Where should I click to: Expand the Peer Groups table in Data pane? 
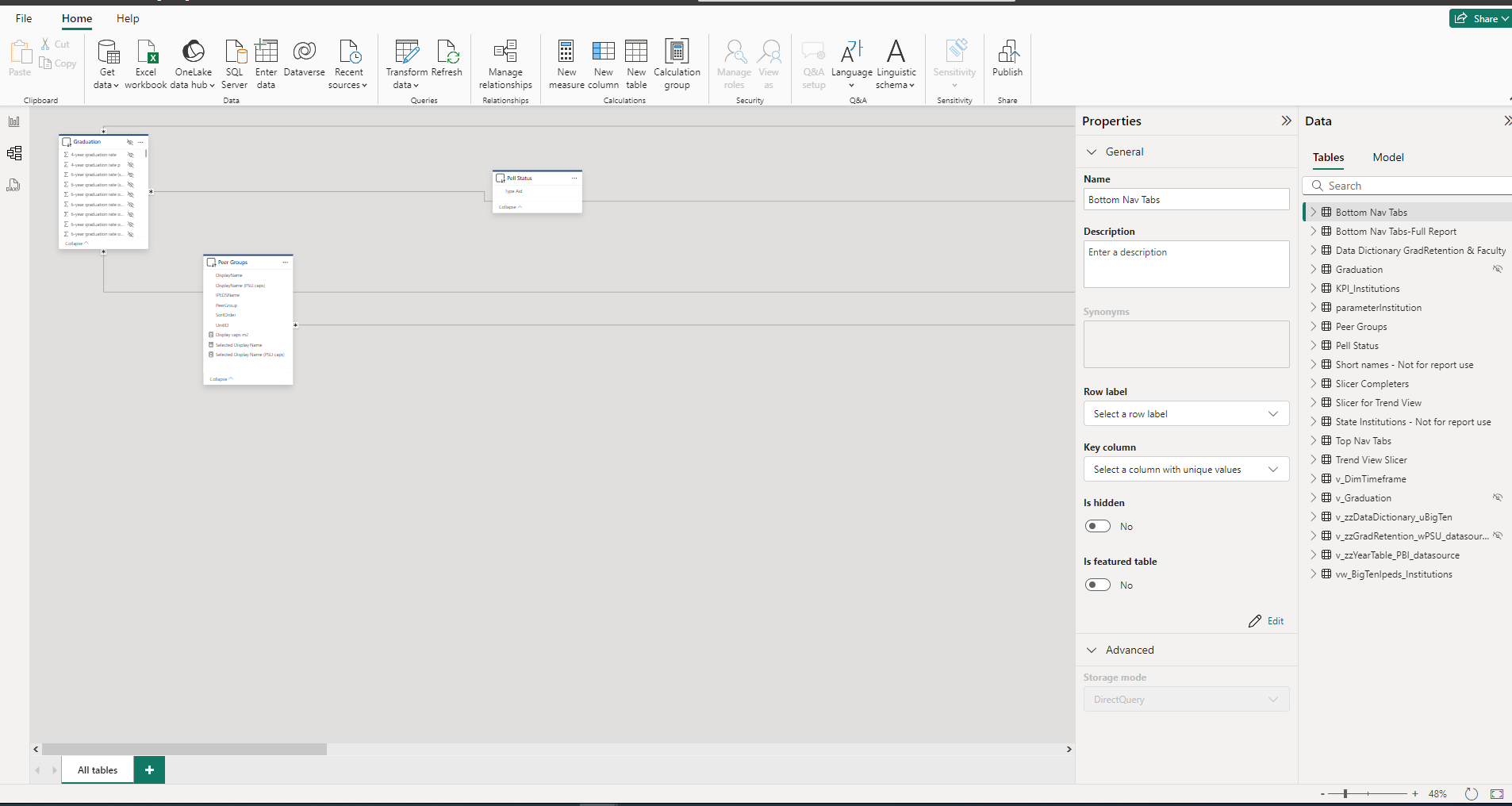pyautogui.click(x=1314, y=326)
